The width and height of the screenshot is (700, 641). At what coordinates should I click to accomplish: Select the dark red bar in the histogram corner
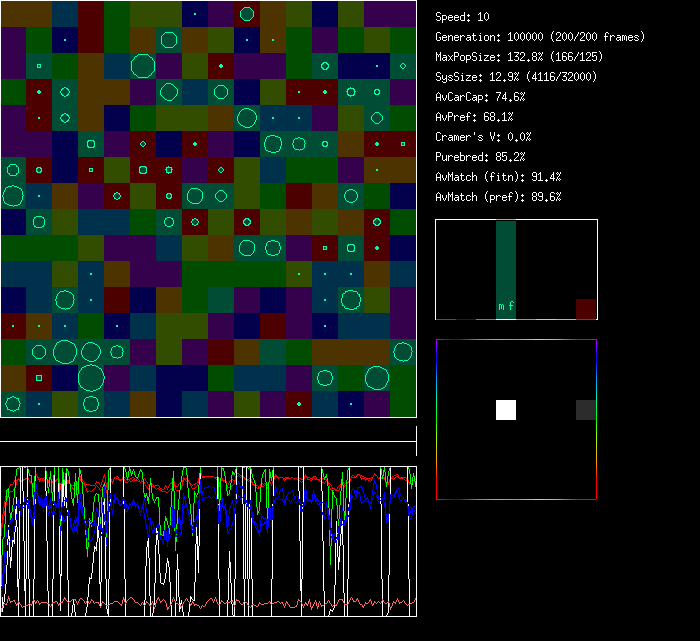click(586, 309)
